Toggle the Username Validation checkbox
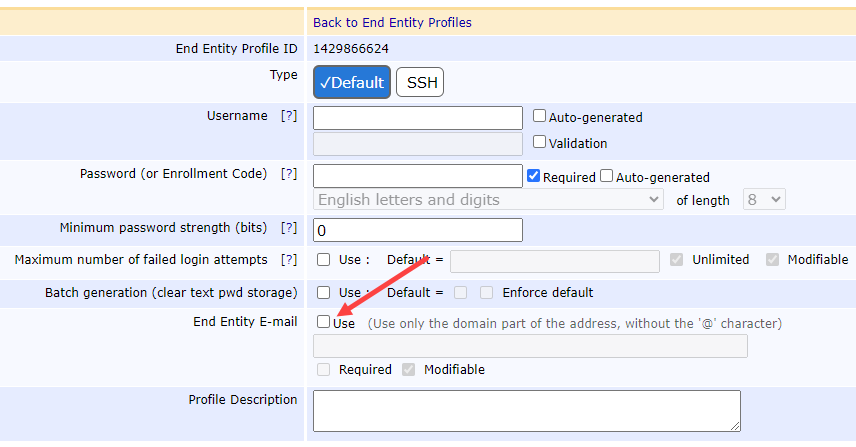The image size is (856, 447). coord(540,143)
